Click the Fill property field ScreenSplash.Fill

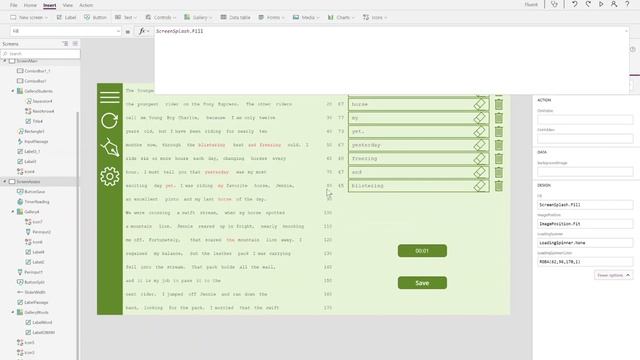tap(585, 204)
